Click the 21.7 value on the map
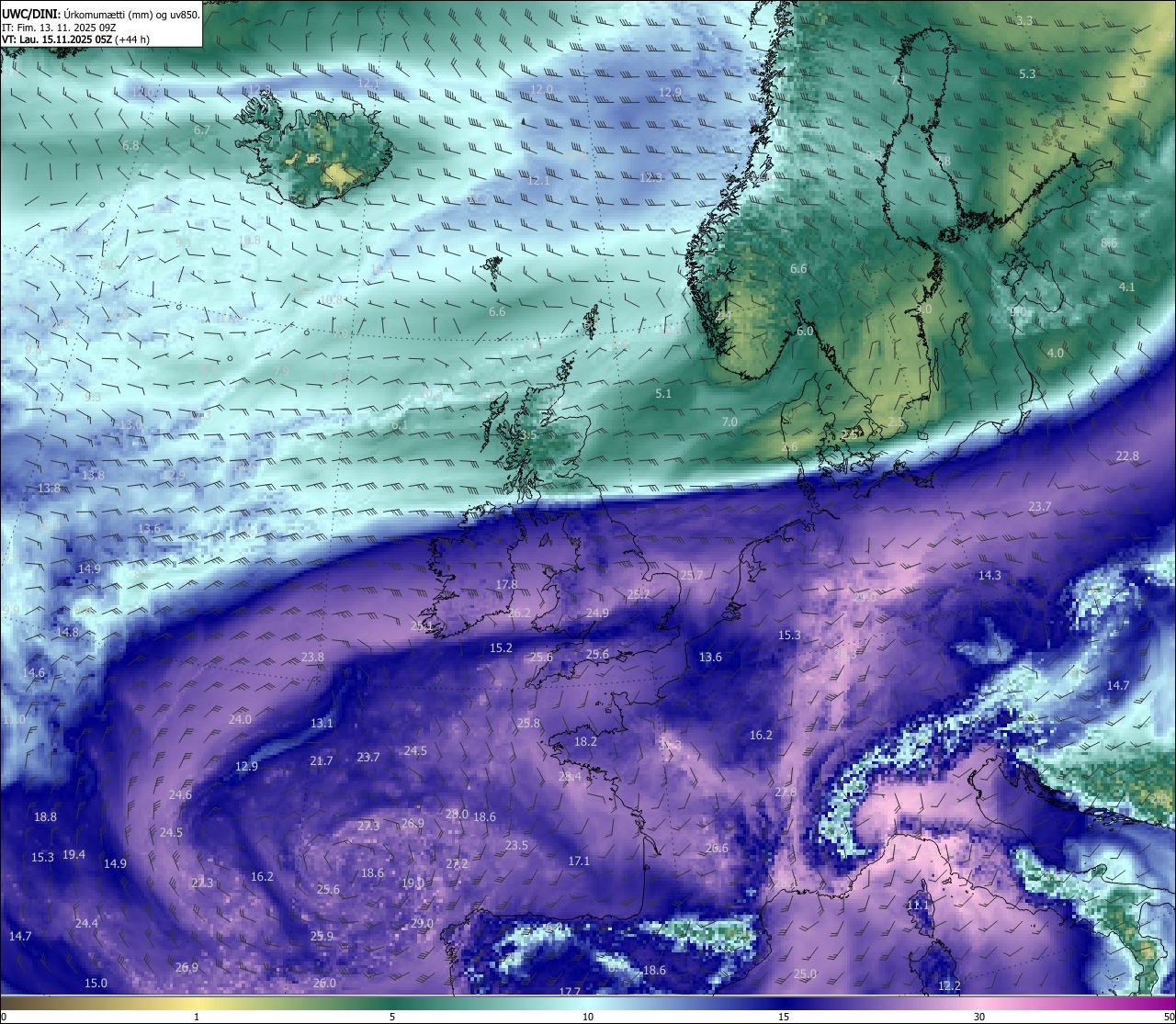 pos(322,760)
